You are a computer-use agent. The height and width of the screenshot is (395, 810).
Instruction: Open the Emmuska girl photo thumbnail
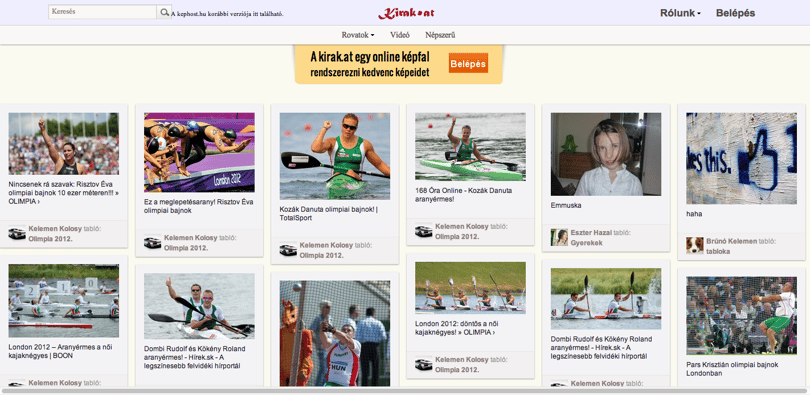point(605,154)
